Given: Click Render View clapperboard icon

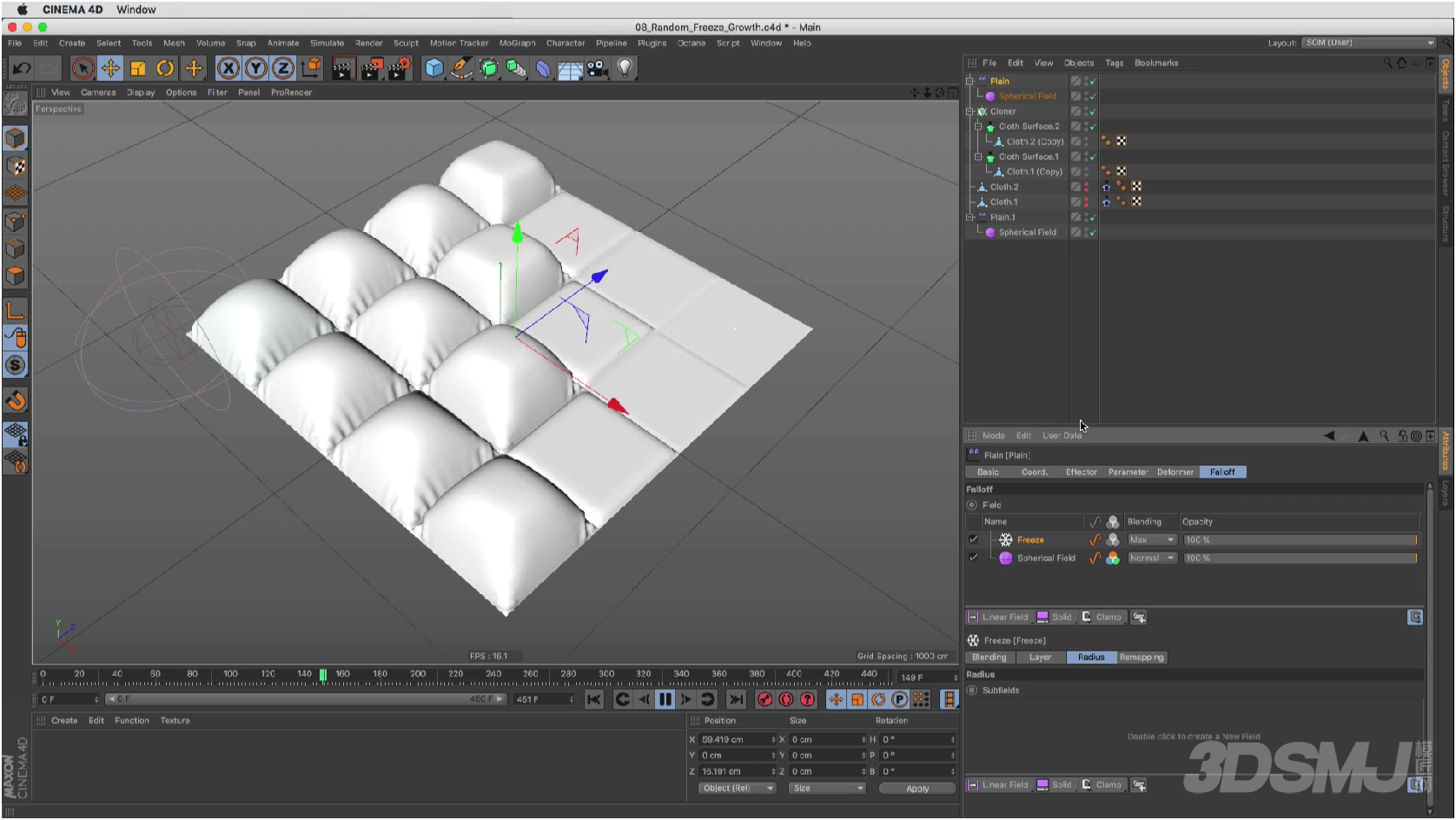Looking at the screenshot, I should pos(343,68).
